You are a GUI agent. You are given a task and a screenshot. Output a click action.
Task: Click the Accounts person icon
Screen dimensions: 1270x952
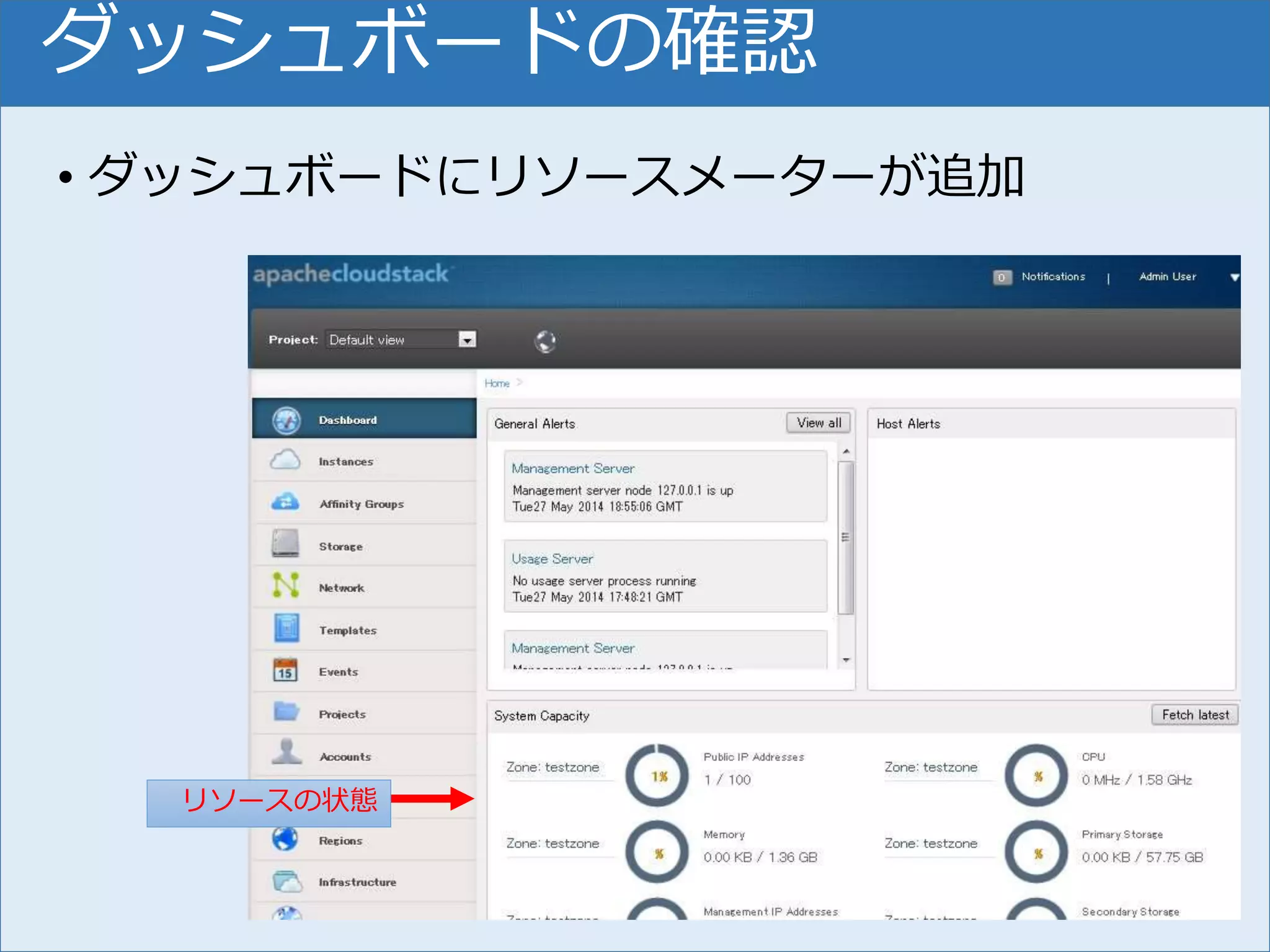pos(286,752)
